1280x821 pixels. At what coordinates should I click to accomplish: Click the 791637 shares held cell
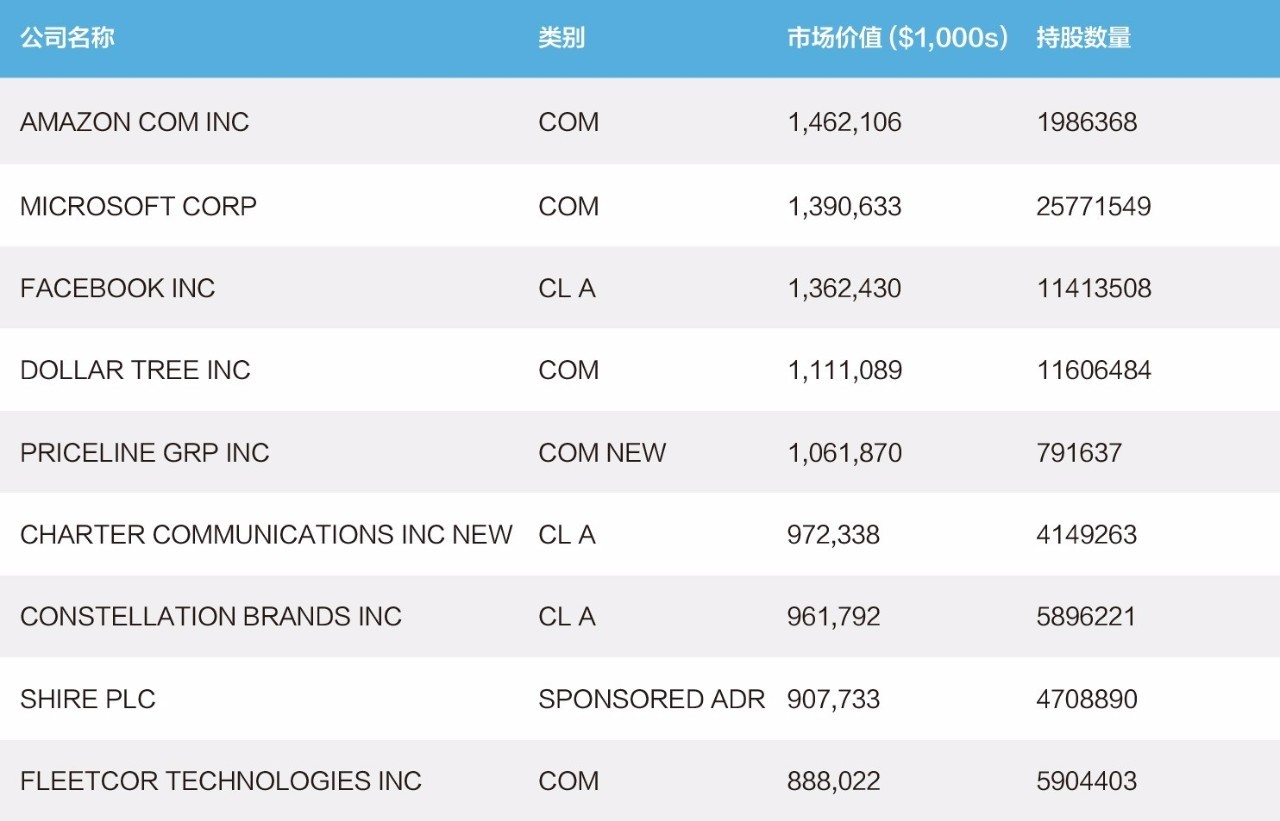[1079, 453]
